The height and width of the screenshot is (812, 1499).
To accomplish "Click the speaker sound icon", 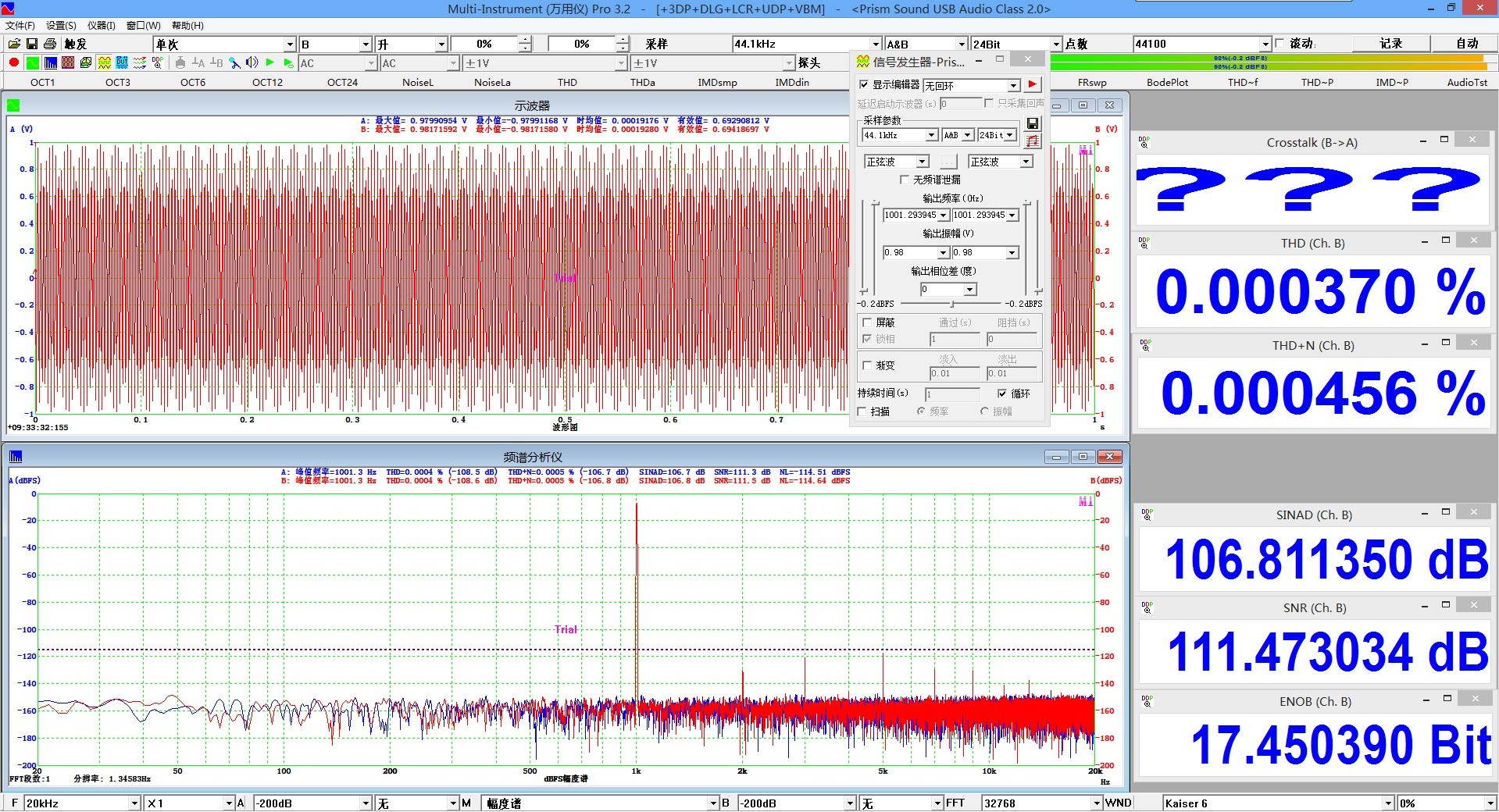I will coord(252,63).
